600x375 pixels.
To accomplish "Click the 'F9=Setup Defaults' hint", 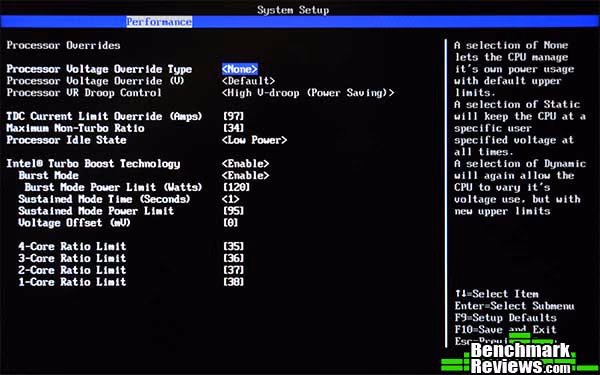I will pos(505,318).
